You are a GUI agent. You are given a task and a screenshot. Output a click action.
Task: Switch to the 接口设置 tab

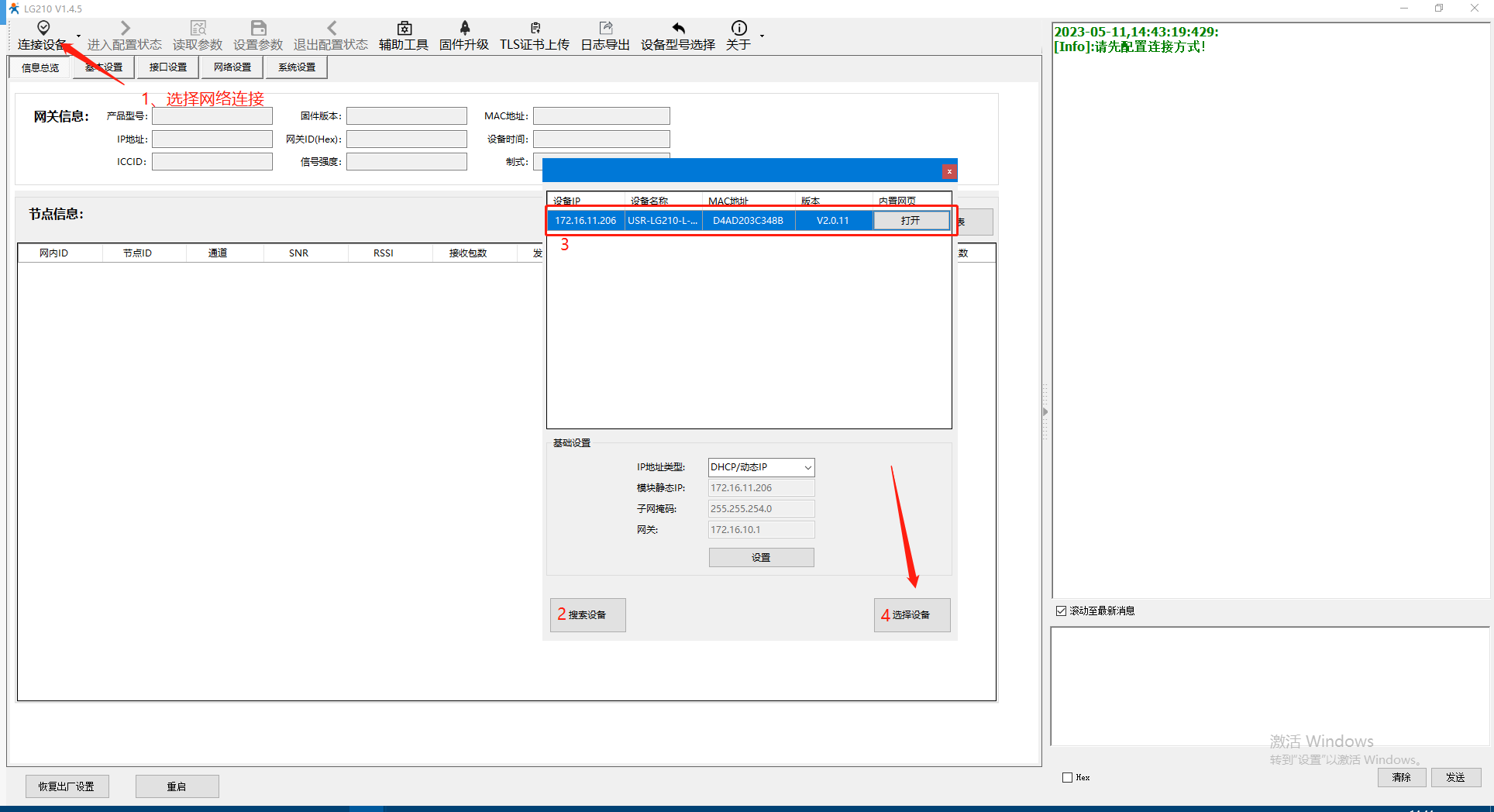pyautogui.click(x=168, y=67)
